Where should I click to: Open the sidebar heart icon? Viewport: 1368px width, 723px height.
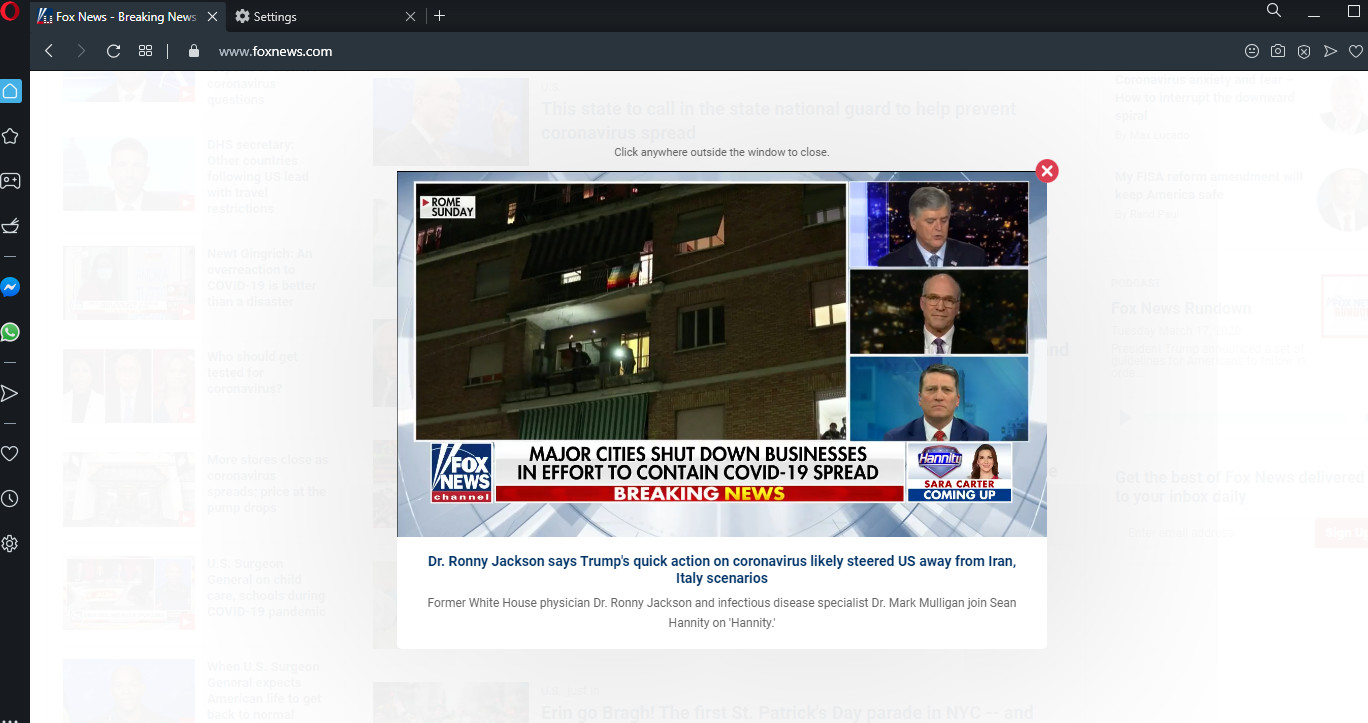click(x=10, y=453)
